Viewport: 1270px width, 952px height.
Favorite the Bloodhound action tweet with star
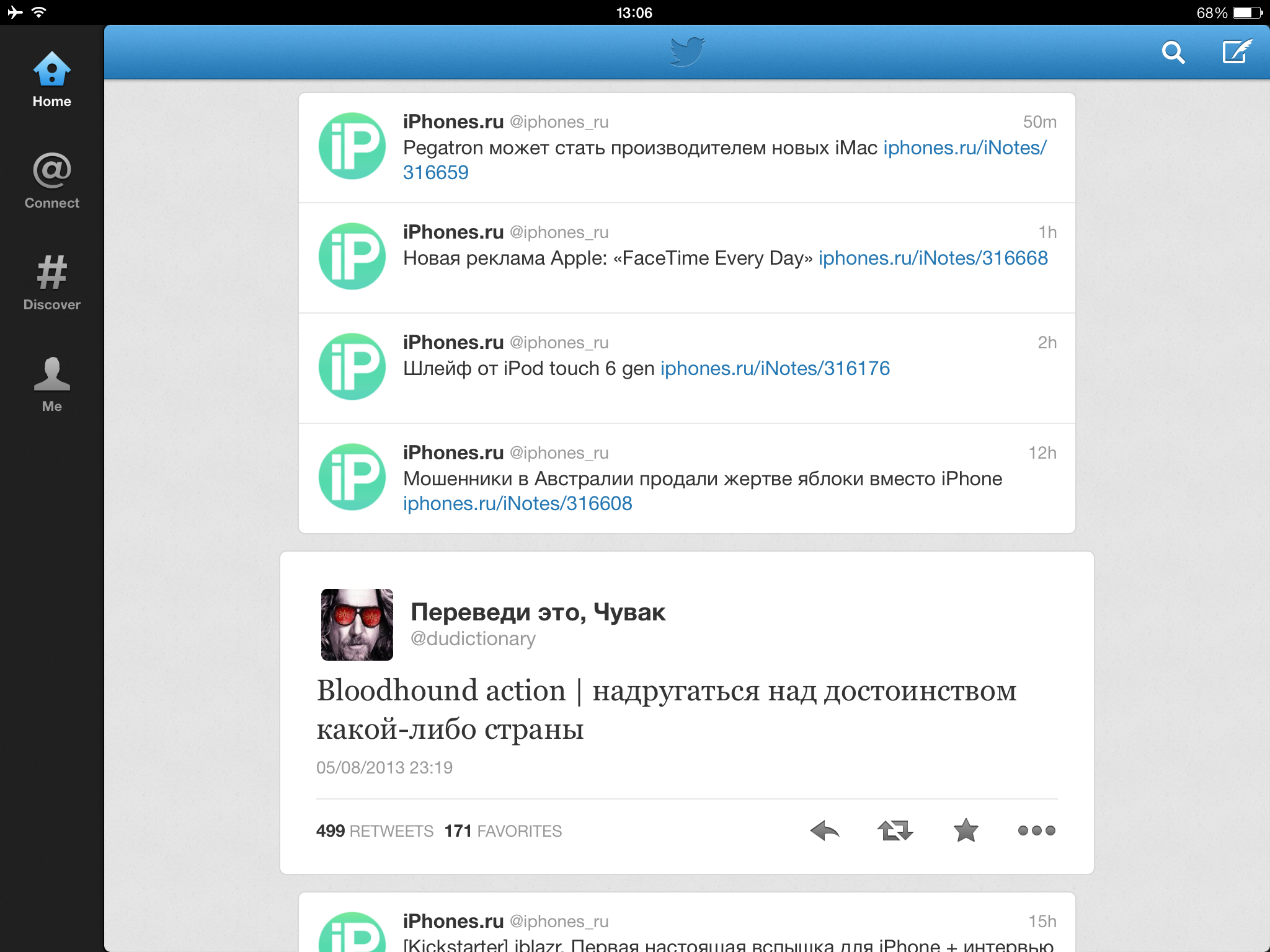point(966,831)
